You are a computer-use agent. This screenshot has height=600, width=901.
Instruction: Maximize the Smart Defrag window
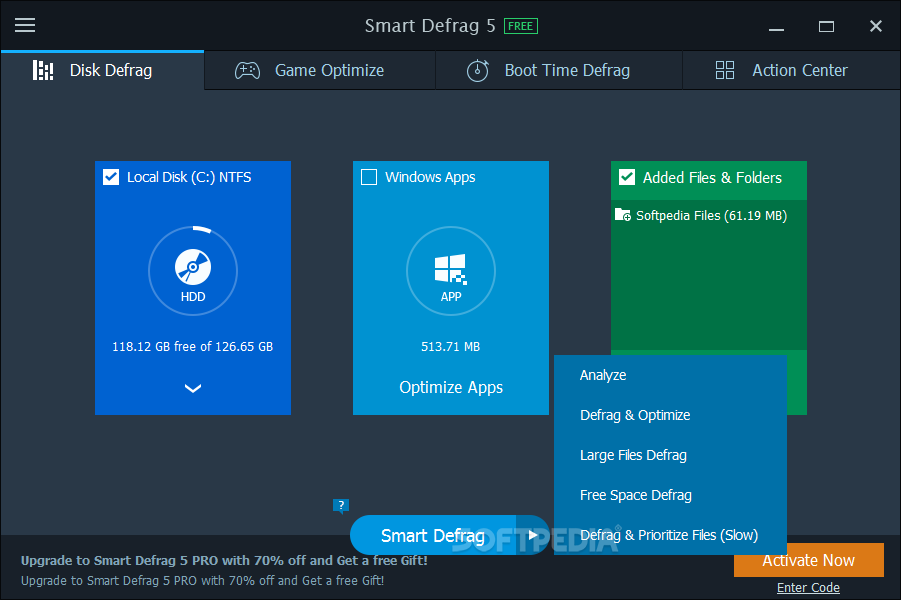point(826,26)
